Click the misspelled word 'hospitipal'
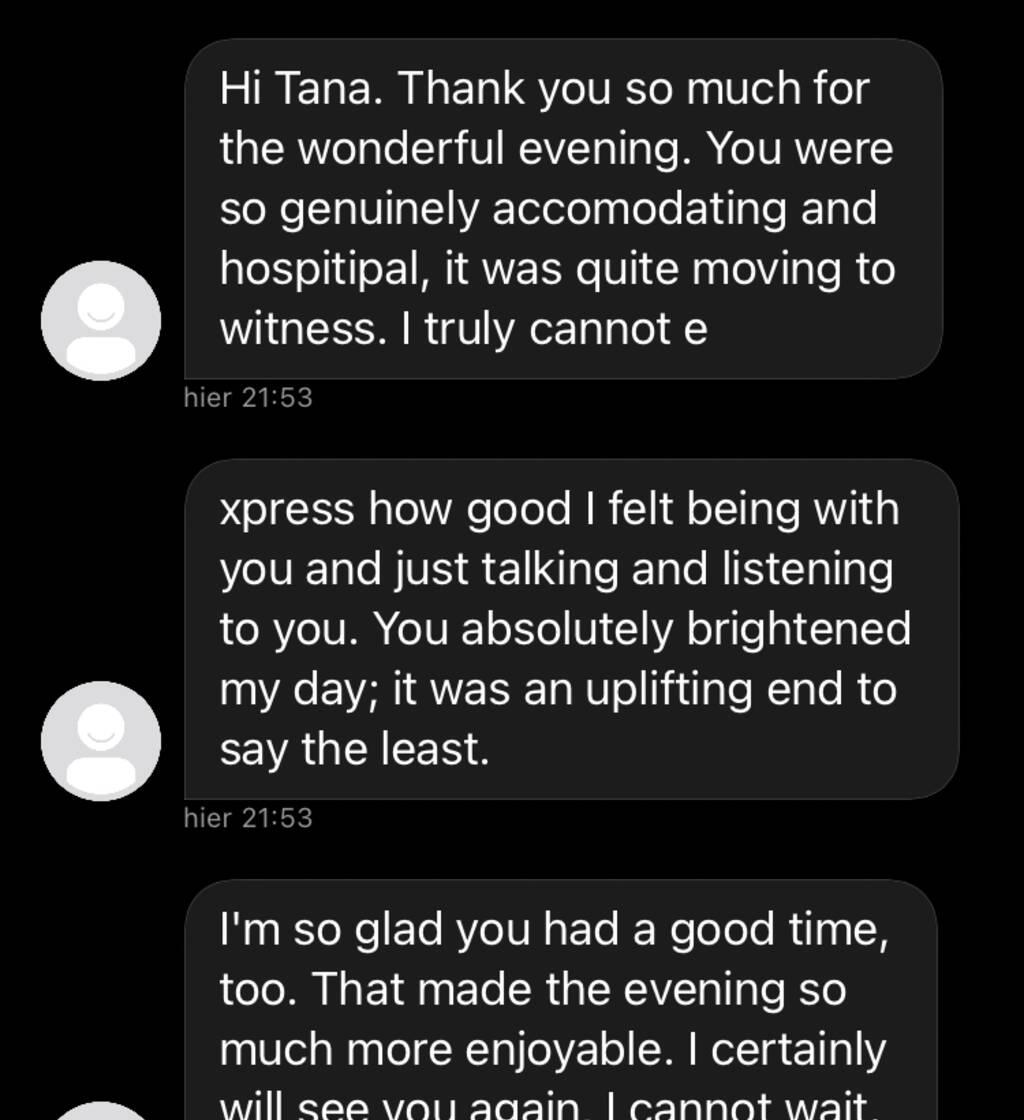The image size is (1024, 1120). pos(325,271)
